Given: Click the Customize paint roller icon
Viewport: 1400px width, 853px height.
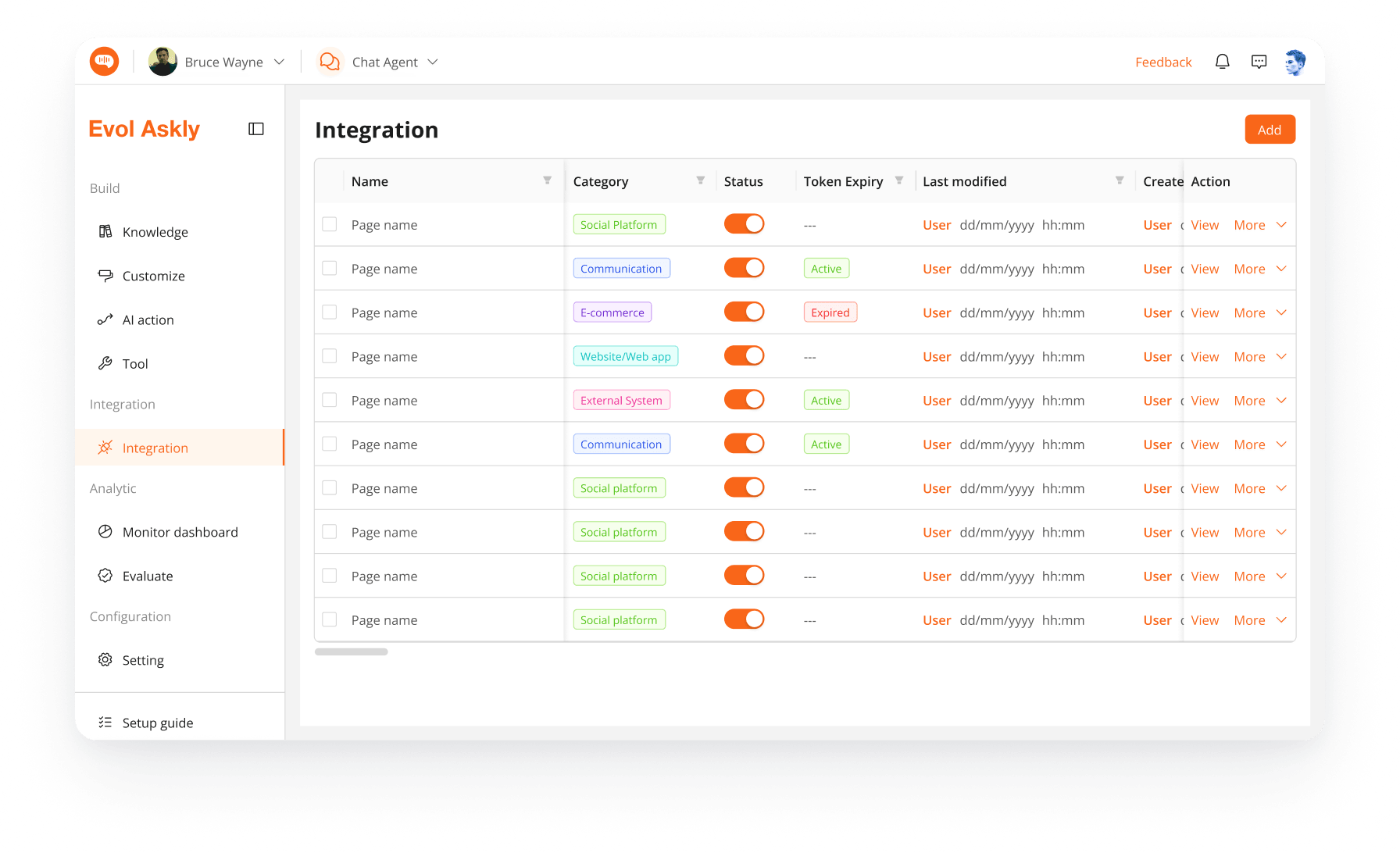Looking at the screenshot, I should 105,275.
